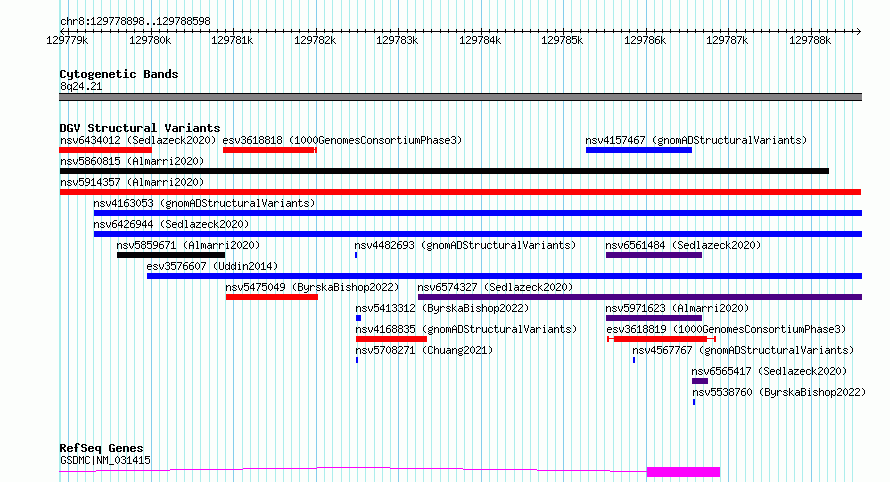Open the nsv5538760 (ByrskaBishop2022) label

tap(779, 392)
